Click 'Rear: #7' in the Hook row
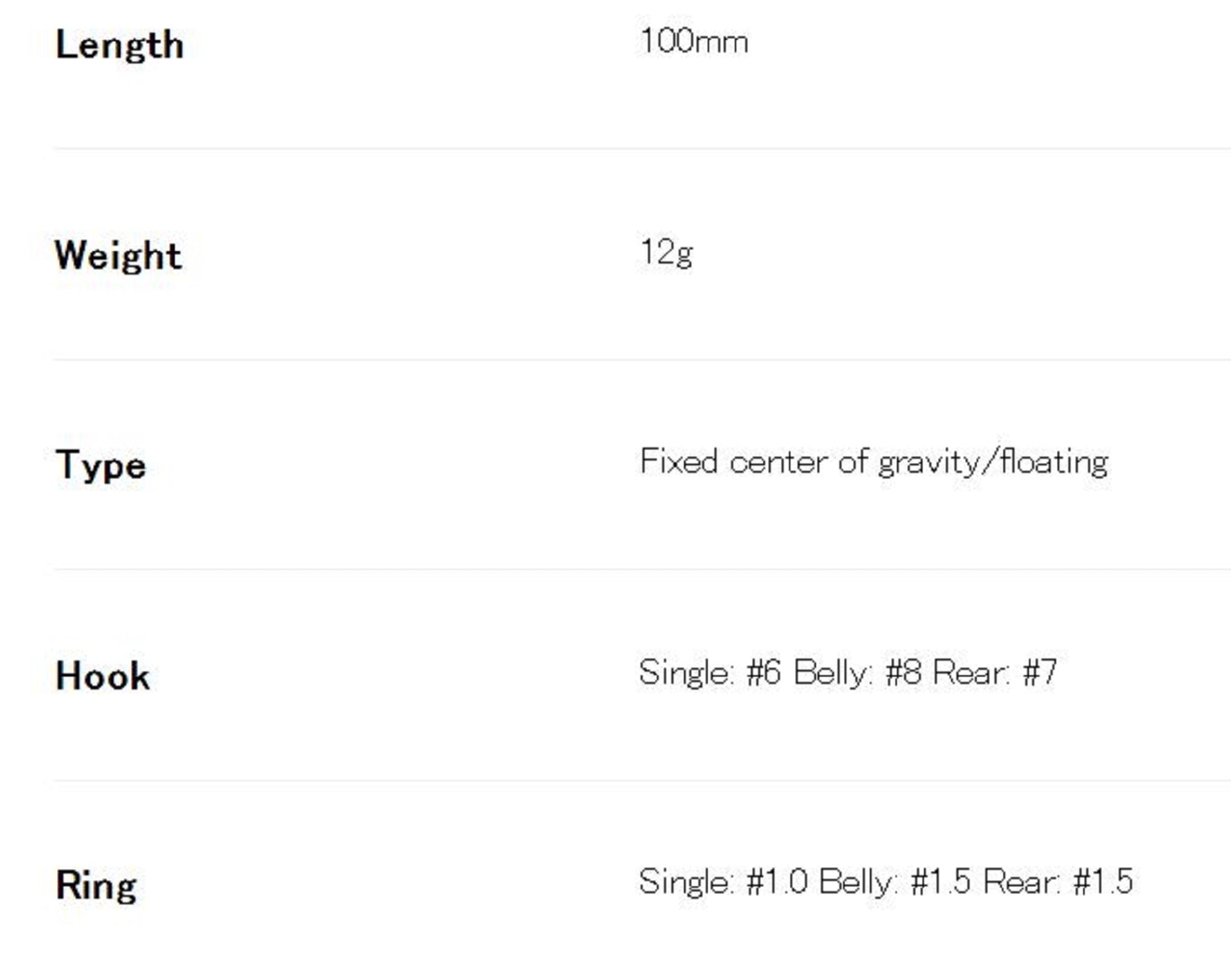The width and height of the screenshot is (1231, 980). (x=995, y=672)
